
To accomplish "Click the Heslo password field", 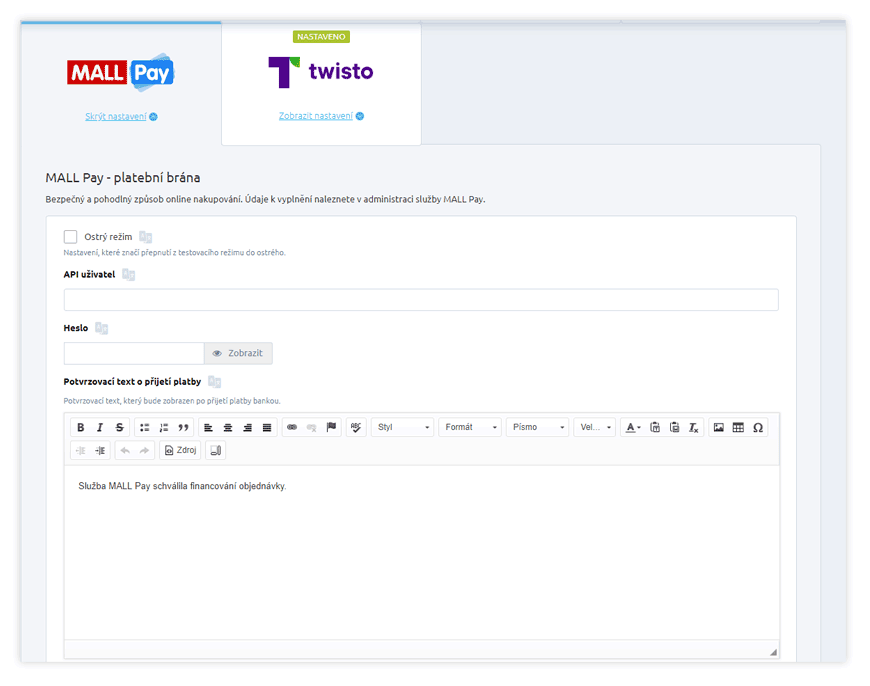I will [x=134, y=354].
